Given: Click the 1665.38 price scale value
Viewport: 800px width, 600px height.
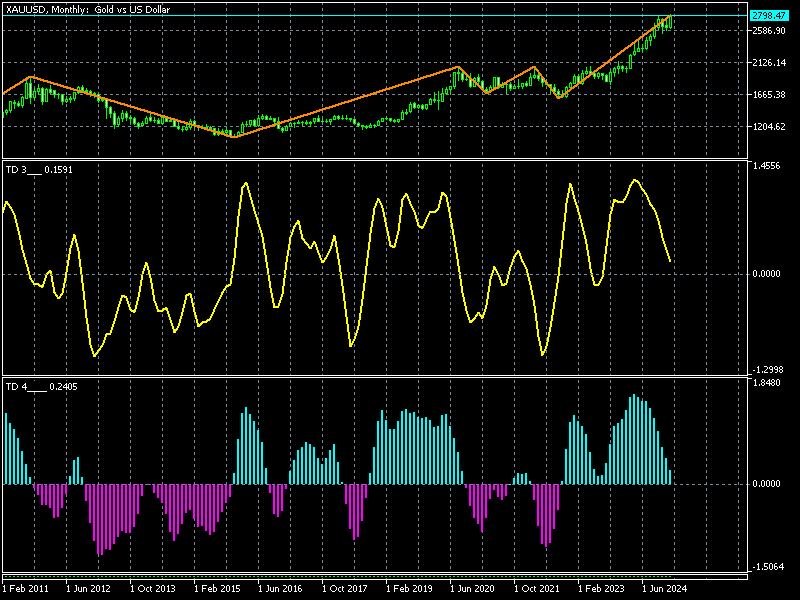Looking at the screenshot, I should [769, 95].
